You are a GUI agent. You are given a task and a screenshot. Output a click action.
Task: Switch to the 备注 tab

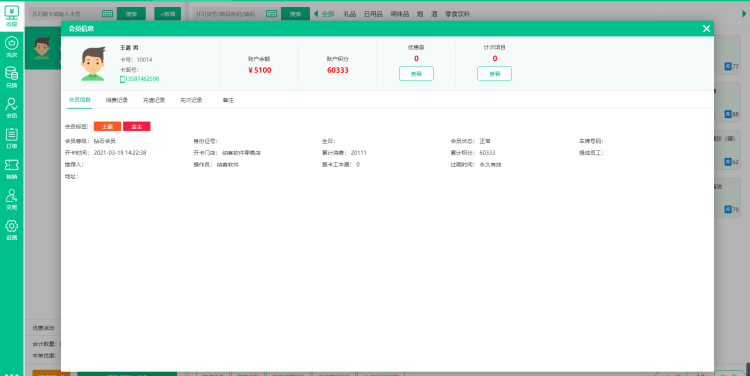[x=228, y=100]
